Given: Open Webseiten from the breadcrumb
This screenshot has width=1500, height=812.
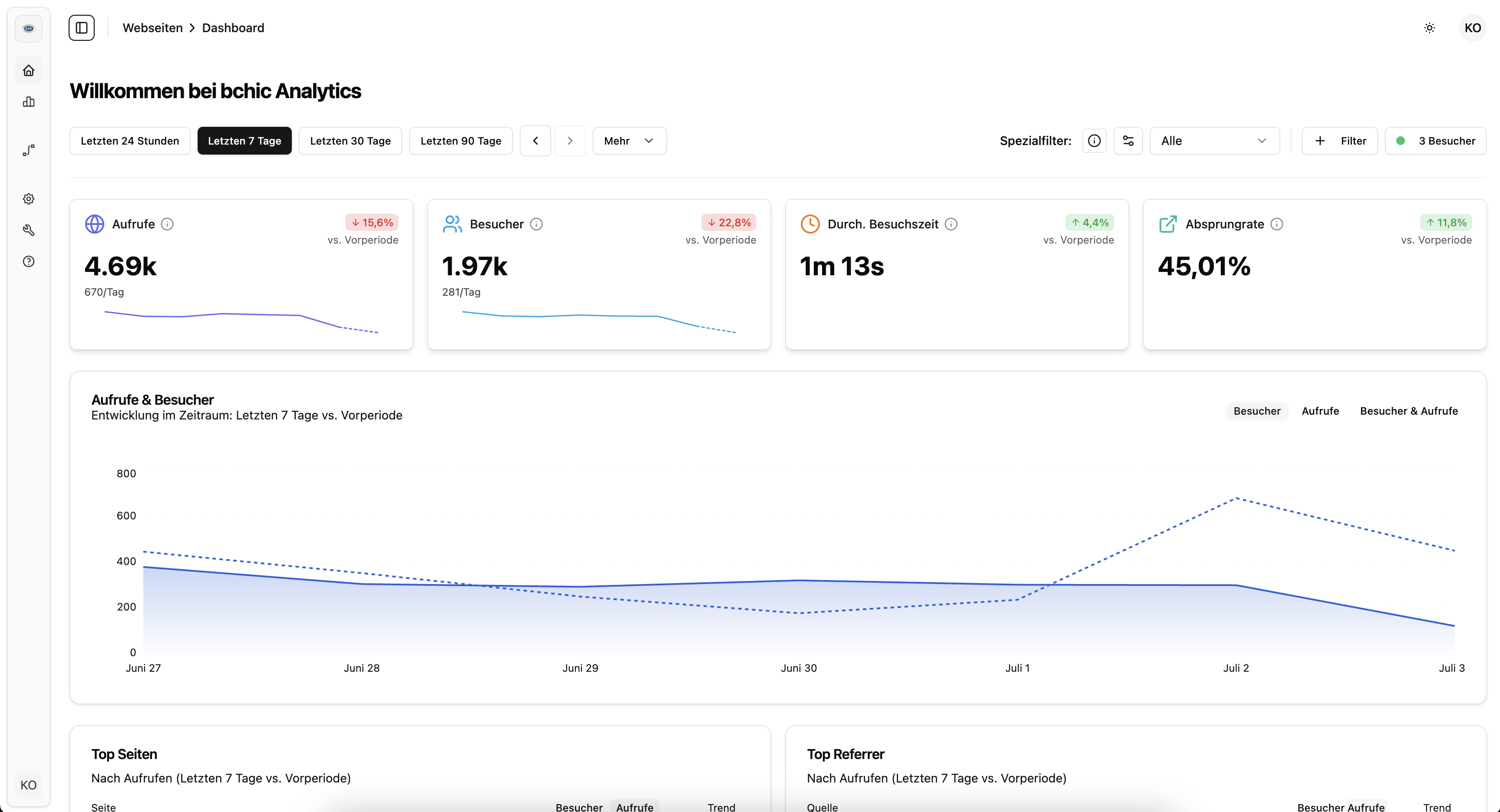Looking at the screenshot, I should coord(152,27).
